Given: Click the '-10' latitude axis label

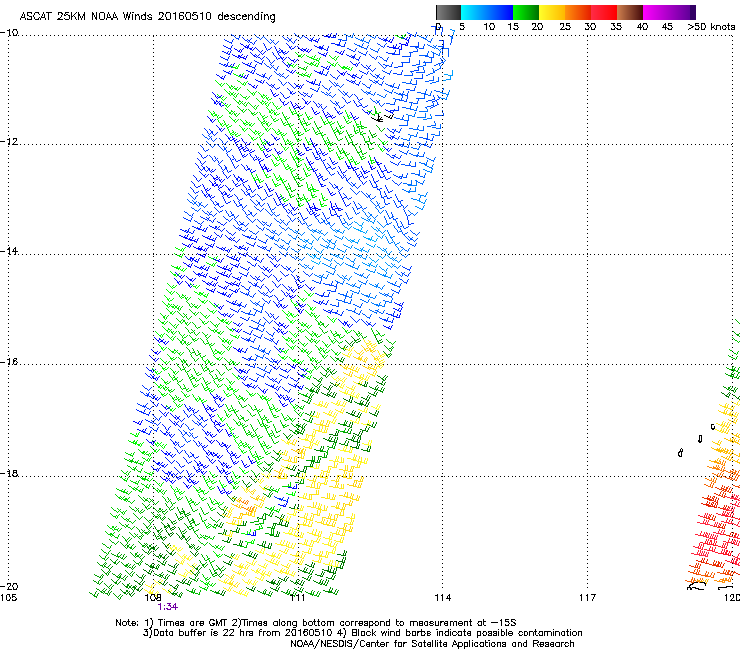Looking at the screenshot, I should coord(9,33).
